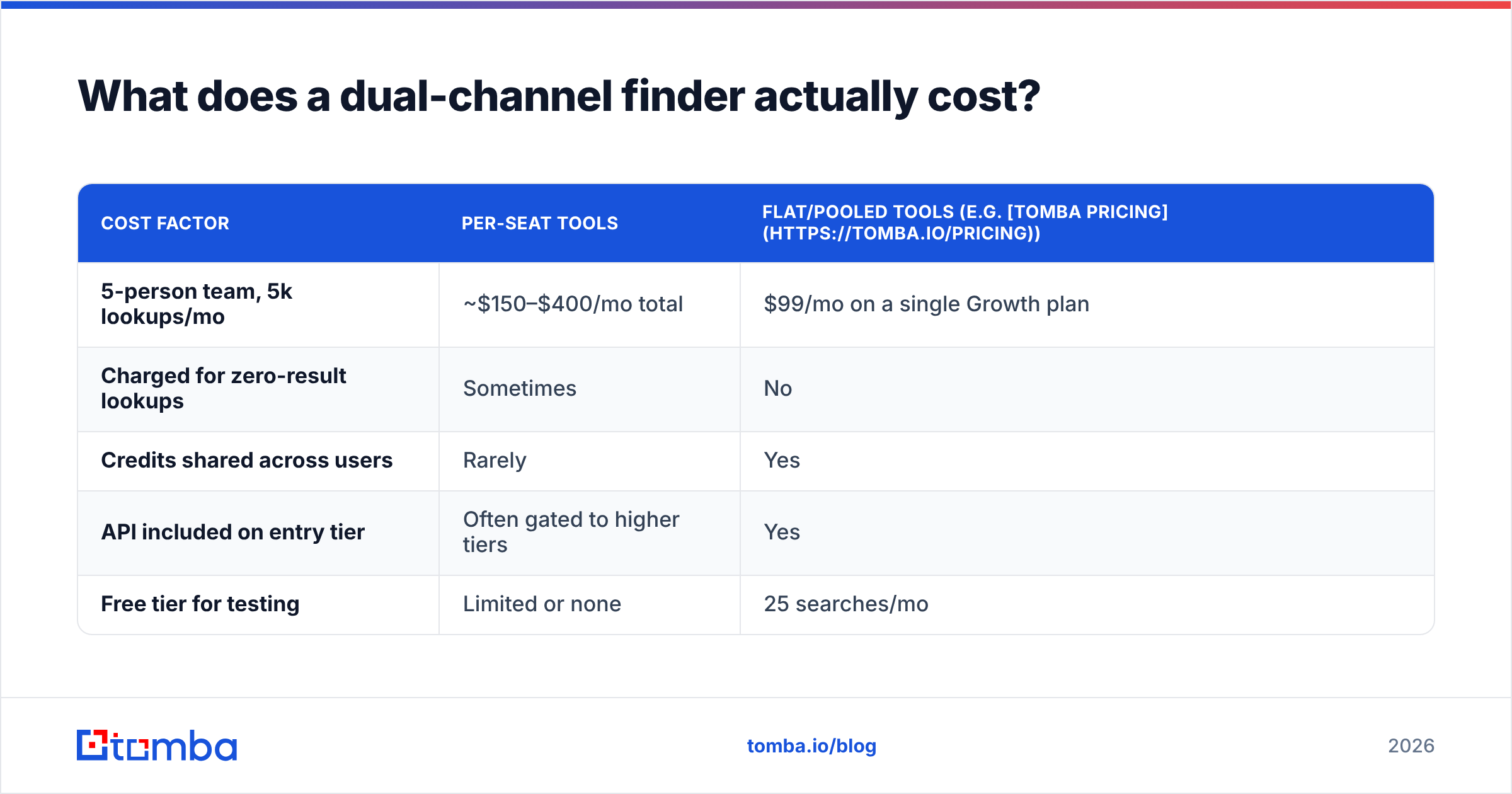Image resolution: width=1512 pixels, height=794 pixels.
Task: Click the '2026' year label
Action: [1411, 746]
